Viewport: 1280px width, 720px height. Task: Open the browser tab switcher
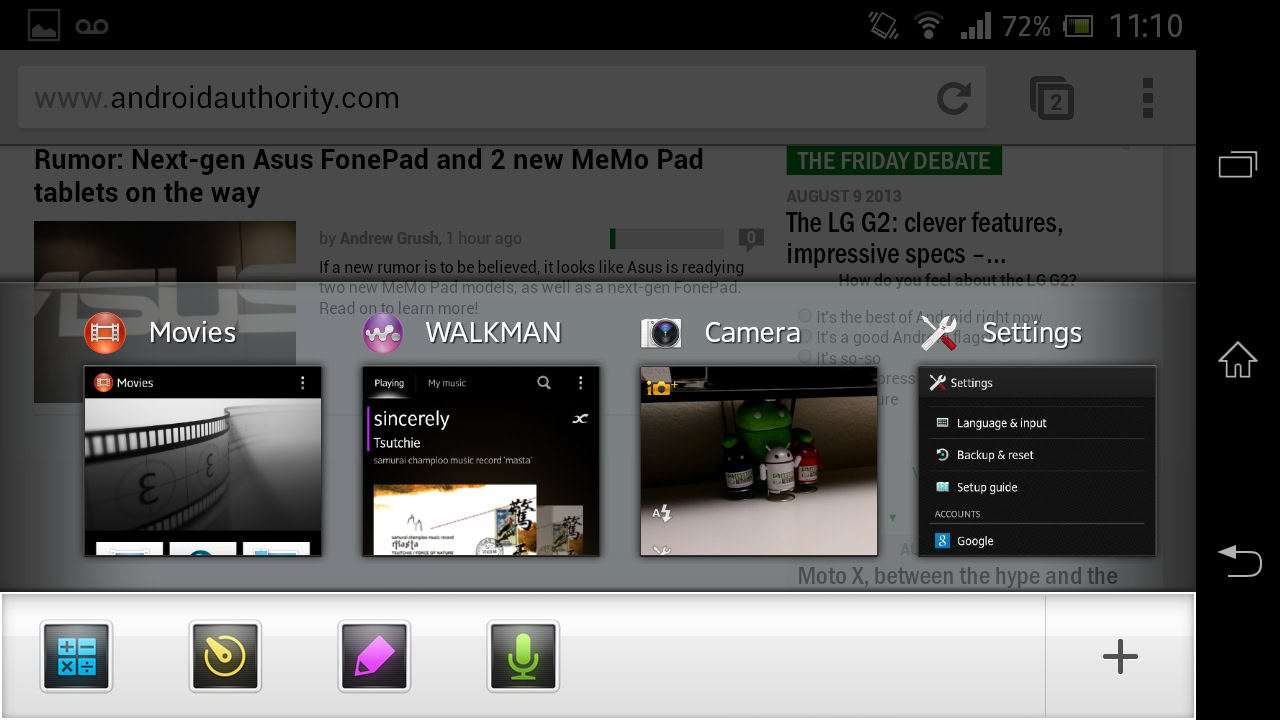click(1052, 98)
